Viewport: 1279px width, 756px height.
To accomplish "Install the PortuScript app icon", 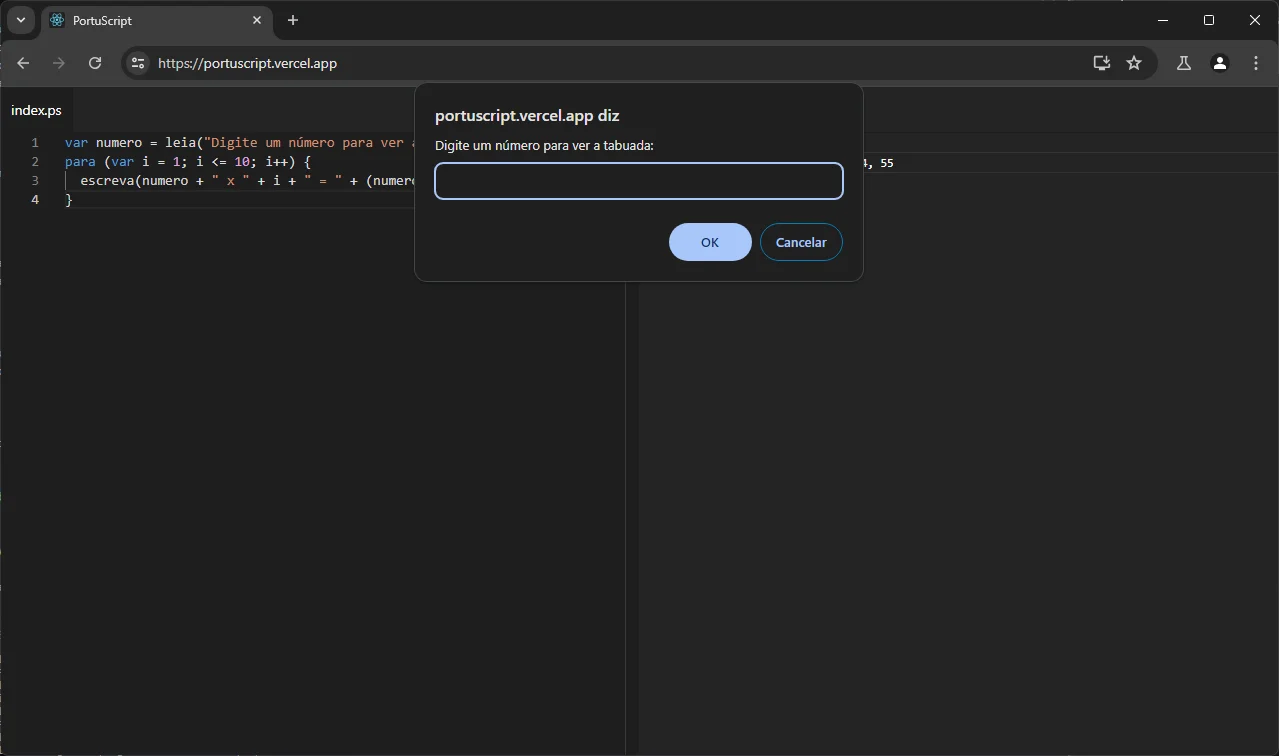I will coord(1102,63).
